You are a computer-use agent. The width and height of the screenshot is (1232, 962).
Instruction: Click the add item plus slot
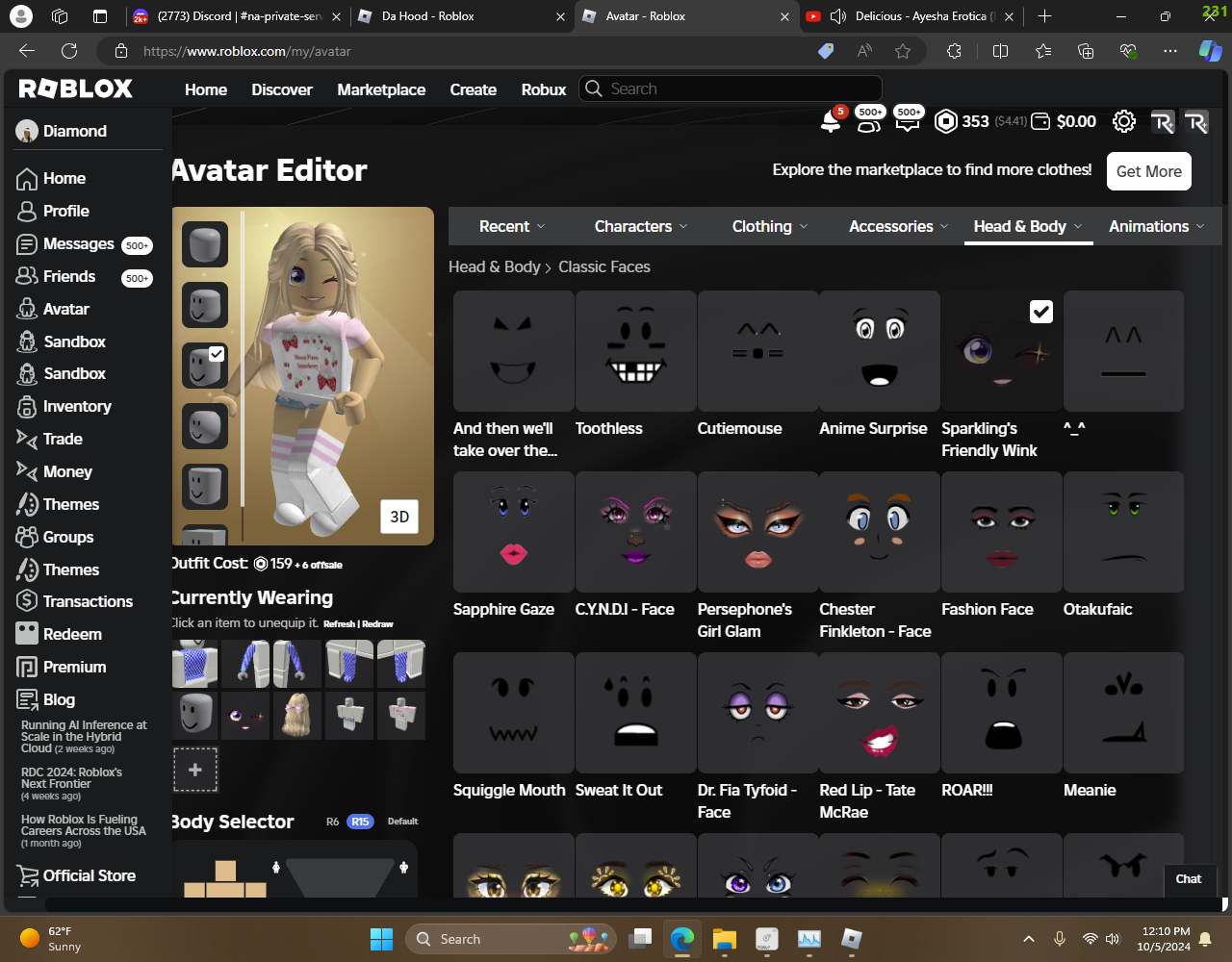point(195,770)
